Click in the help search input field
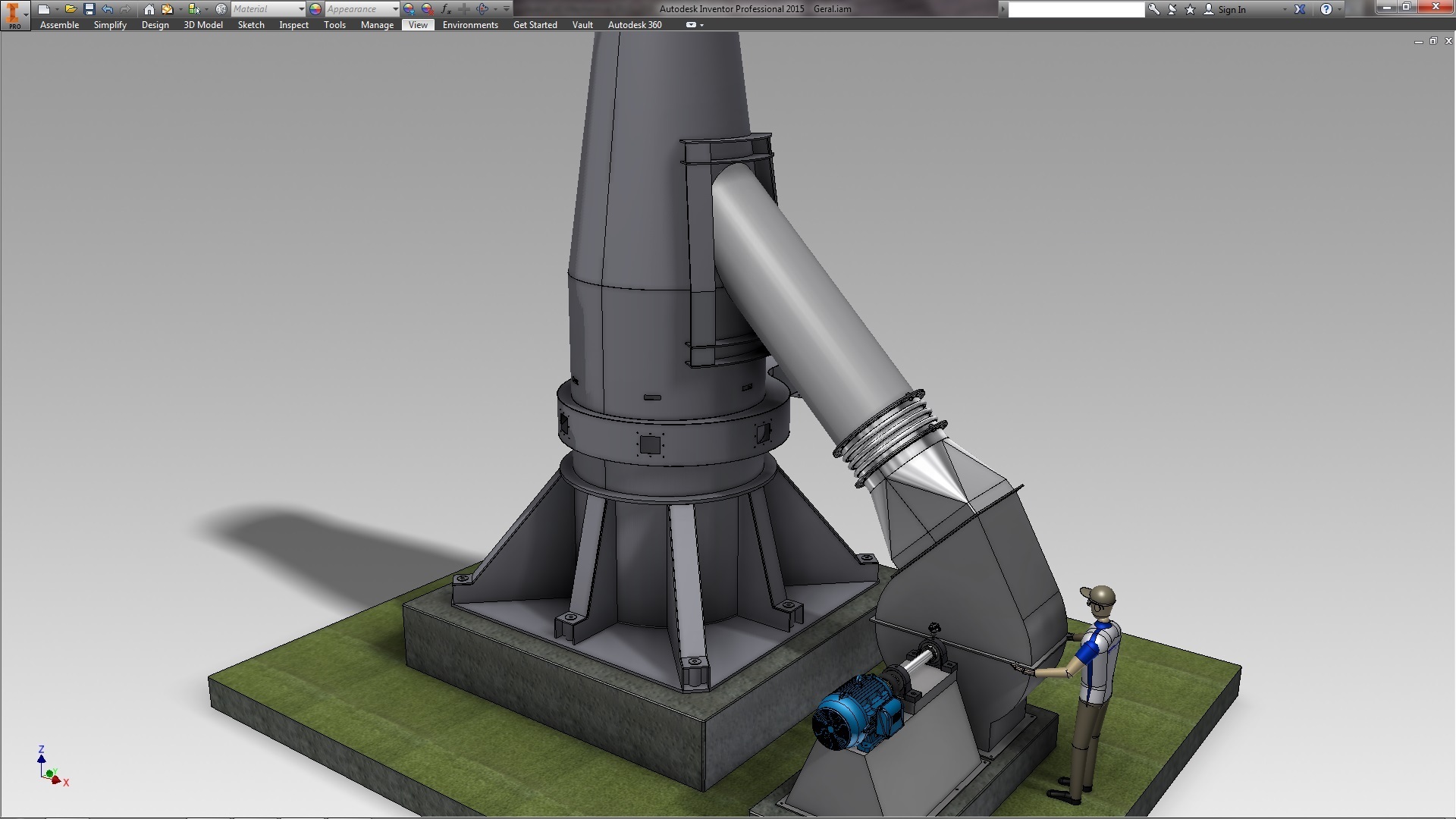This screenshot has height=819, width=1456. (1075, 9)
